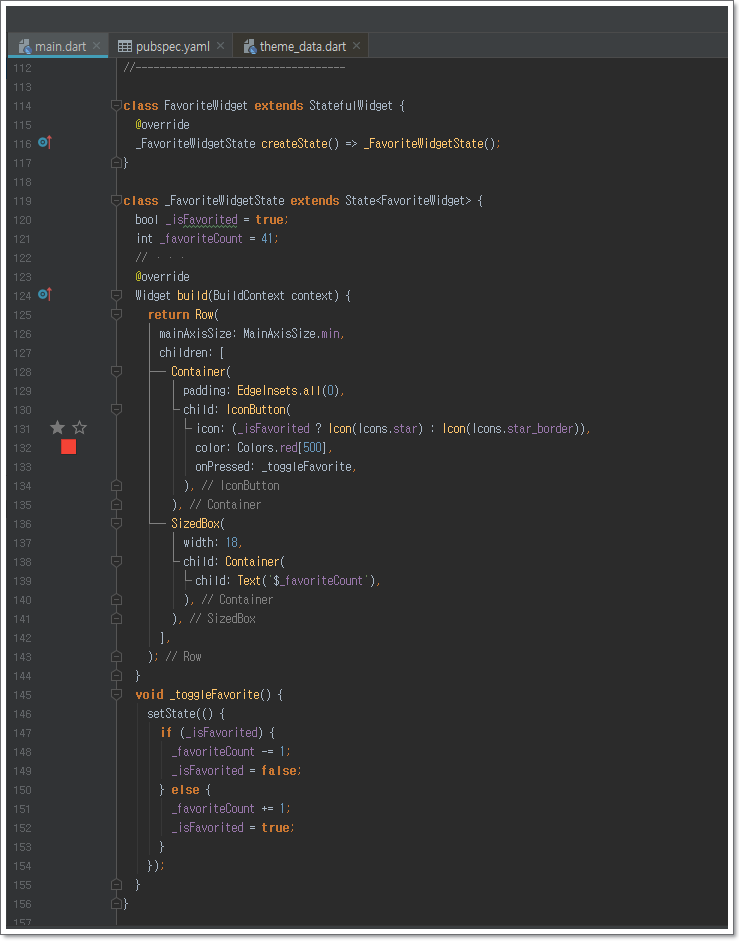The height and width of the screenshot is (941, 740).
Task: Fold the return Row block at line 125
Action: tap(116, 314)
